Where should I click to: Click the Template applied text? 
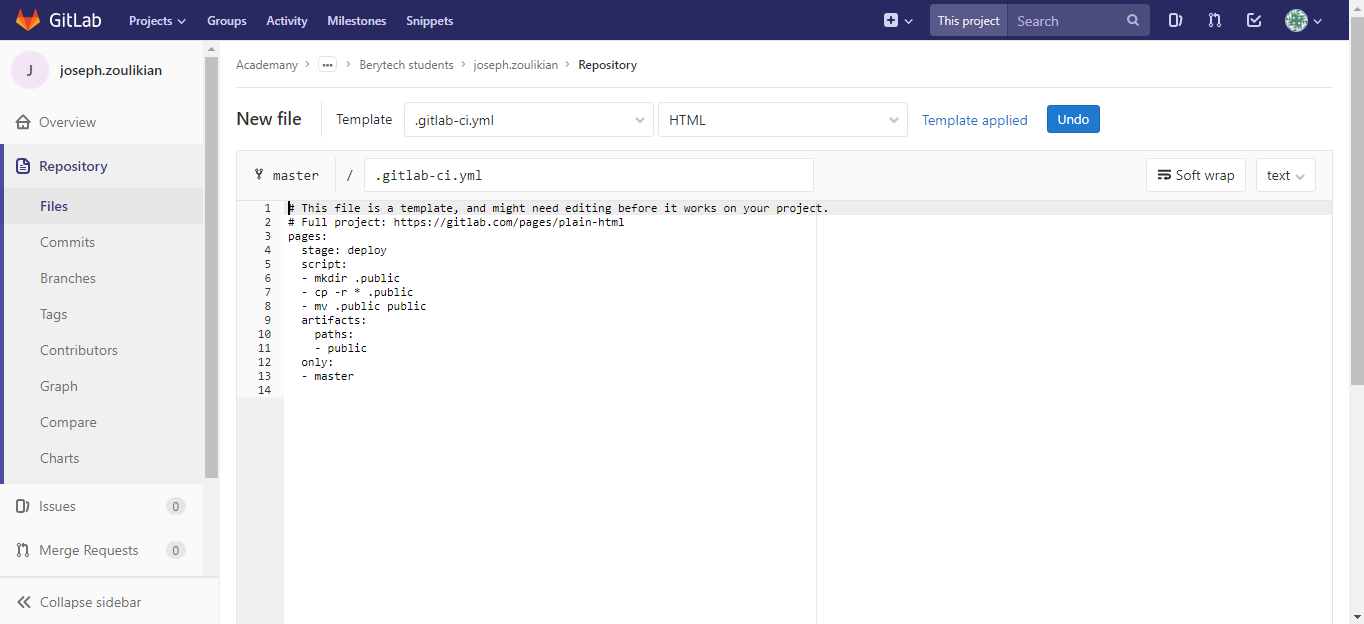click(x=975, y=120)
